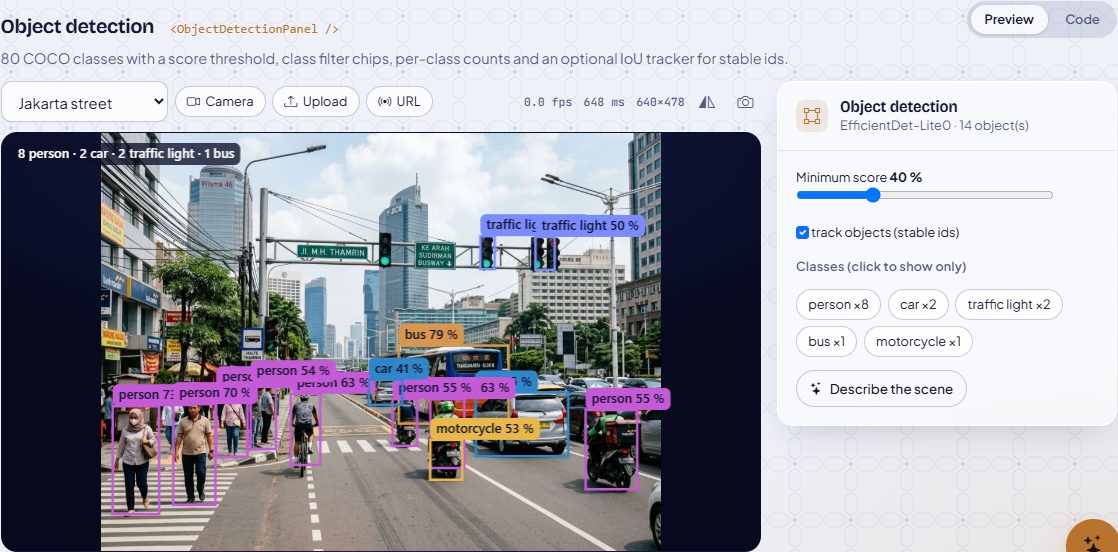Click the 0.0 fps readout
Screen dimensions: 1118x552
click(548, 102)
